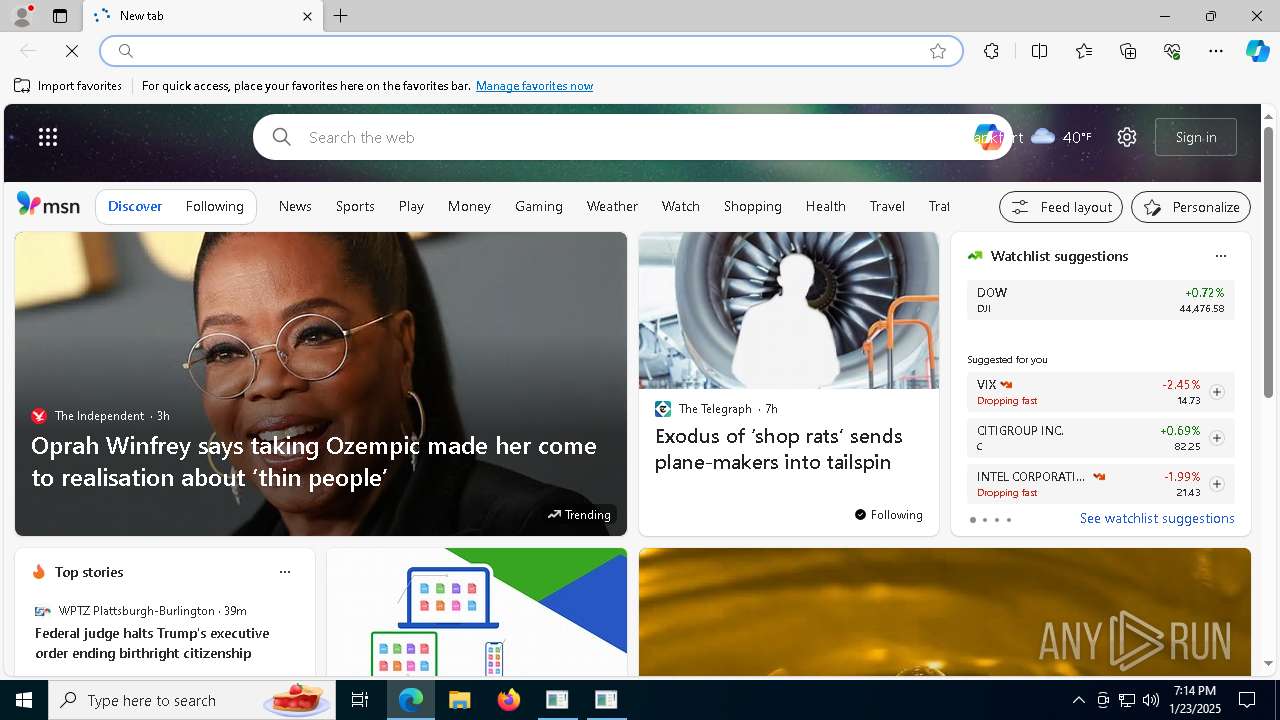Open the Oprah Winfrey Ozempic story

click(314, 461)
